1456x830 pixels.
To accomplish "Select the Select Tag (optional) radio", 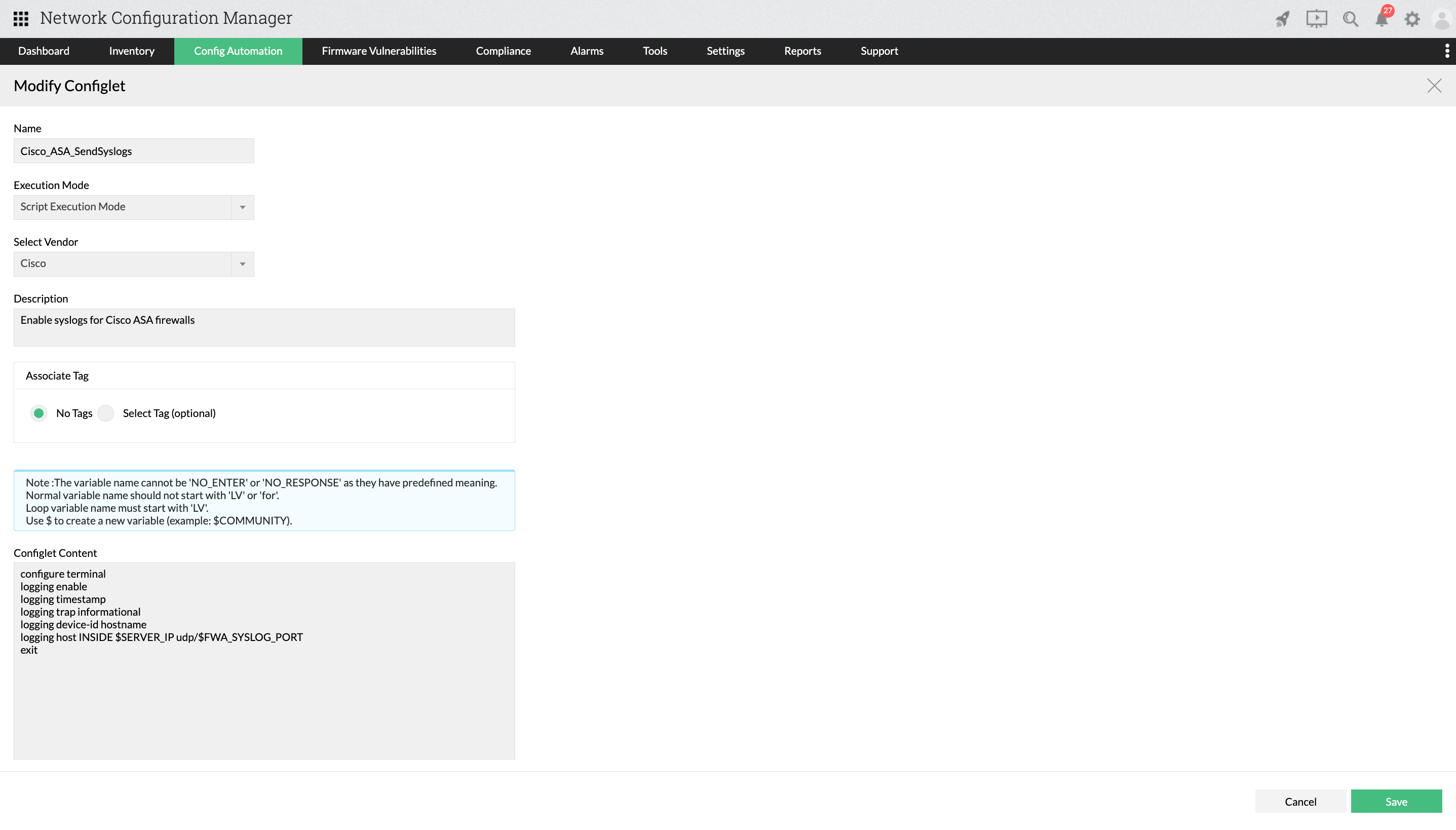I will [106, 412].
